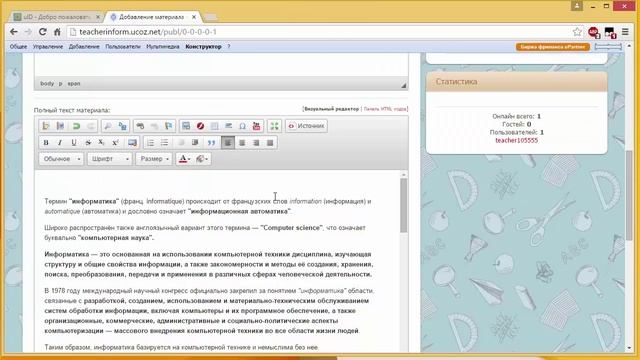Screen dimensions: 640x360
Task: Insert a YouTube video with YouTube icon
Action: pyautogui.click(x=256, y=126)
